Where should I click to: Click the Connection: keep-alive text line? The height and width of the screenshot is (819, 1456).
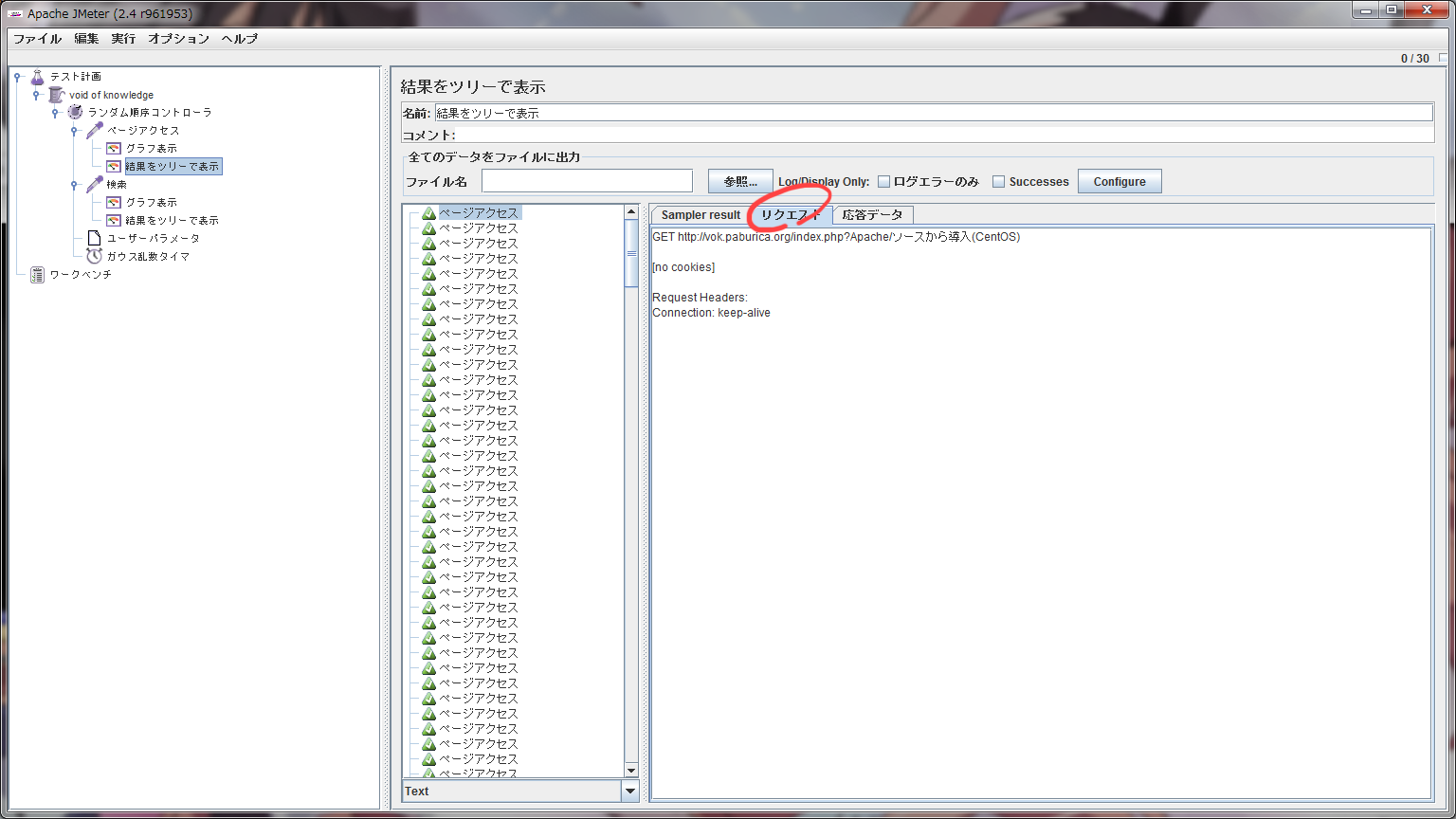click(x=711, y=313)
